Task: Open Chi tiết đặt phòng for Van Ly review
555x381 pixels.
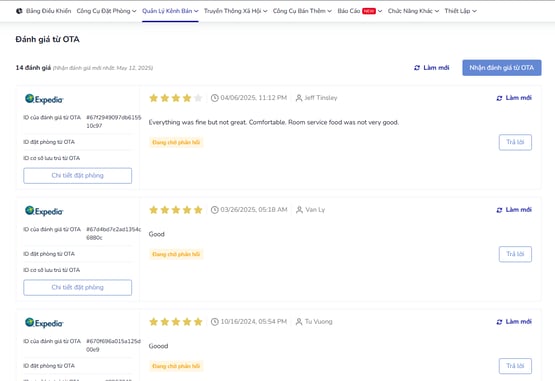Action: click(x=78, y=288)
